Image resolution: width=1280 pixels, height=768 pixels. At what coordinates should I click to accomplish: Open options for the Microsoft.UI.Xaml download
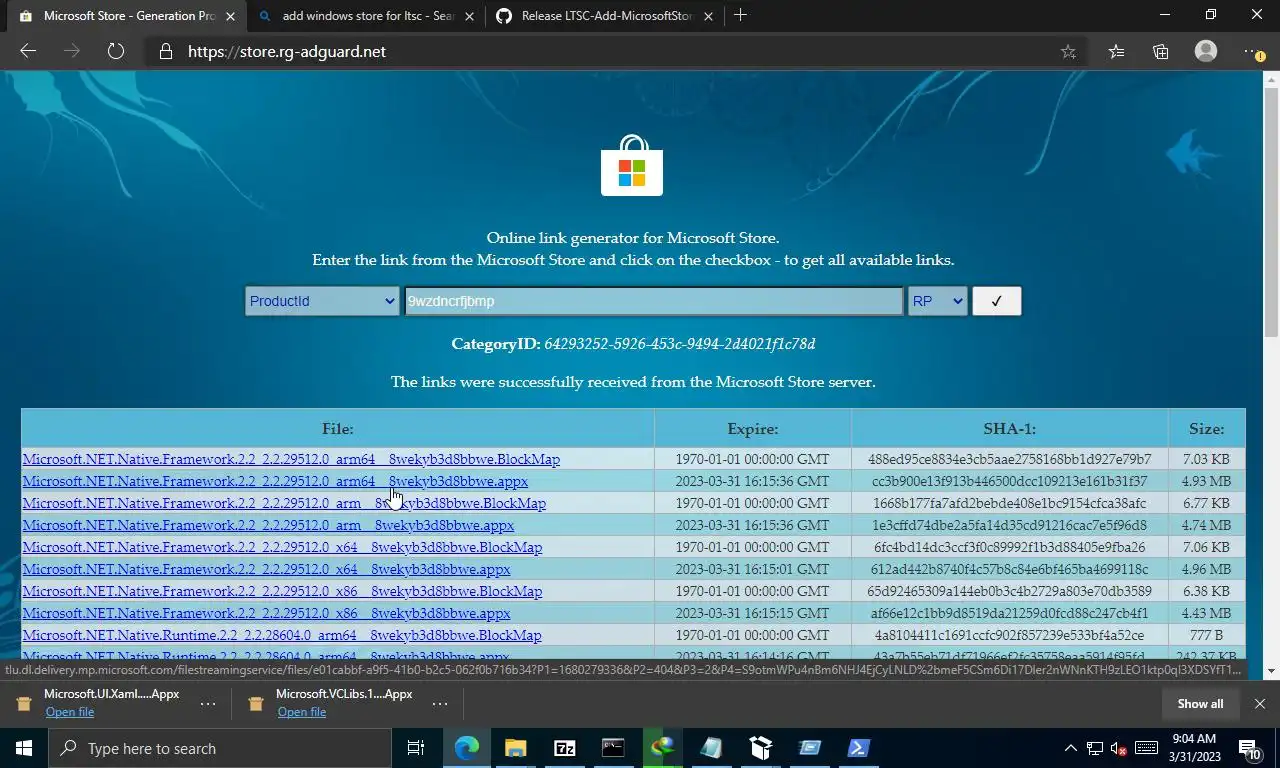tap(207, 704)
